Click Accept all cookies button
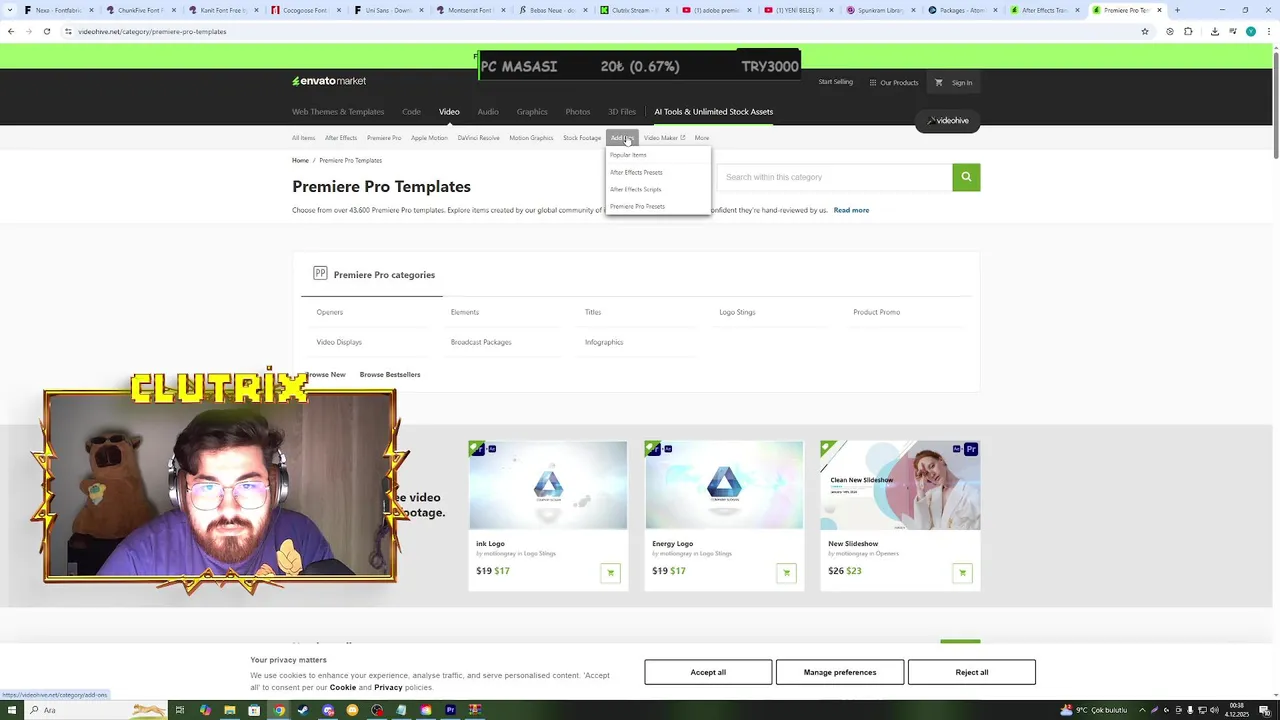Image resolution: width=1280 pixels, height=720 pixels. point(708,672)
